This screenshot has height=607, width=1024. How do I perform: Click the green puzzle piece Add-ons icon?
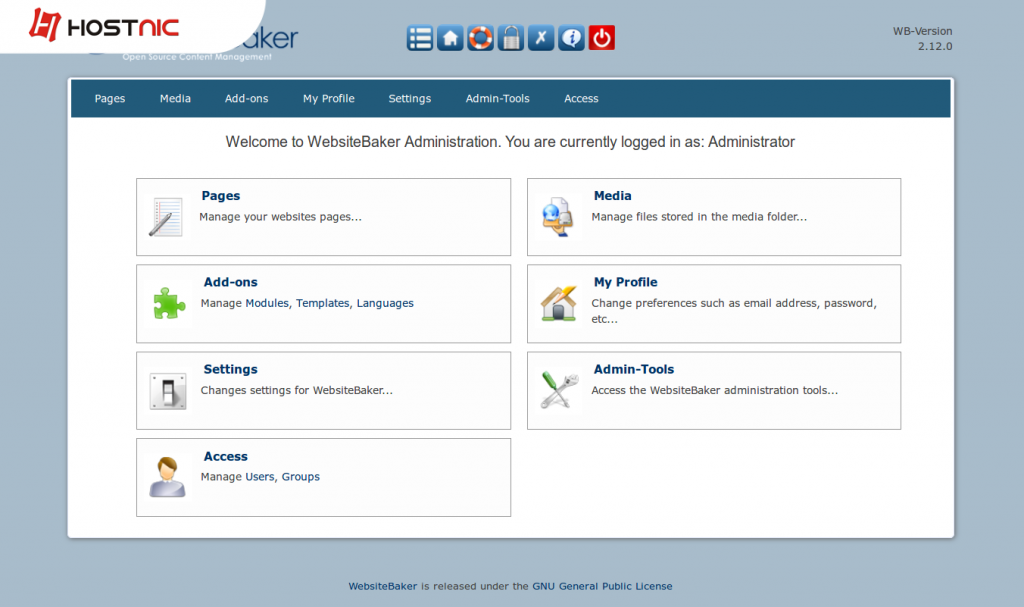(168, 304)
